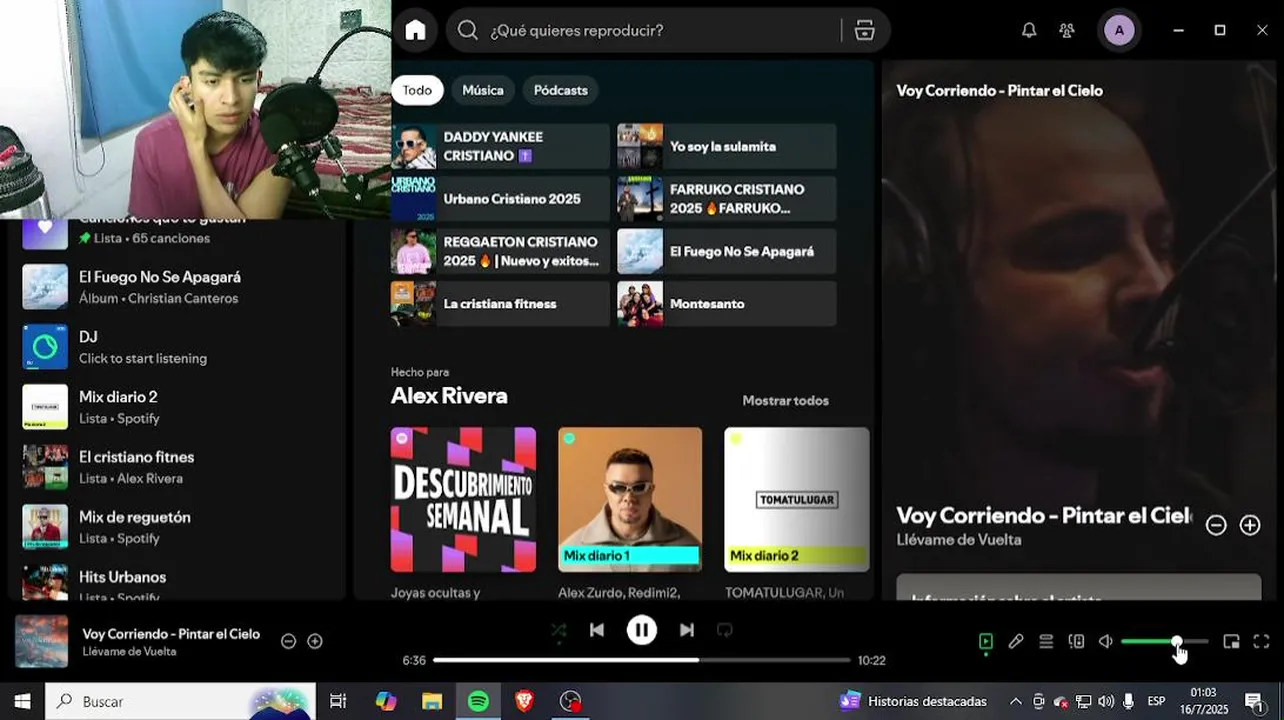Select the Pódcasts filter chip
Screen dimensions: 1284x720
[x=560, y=90]
